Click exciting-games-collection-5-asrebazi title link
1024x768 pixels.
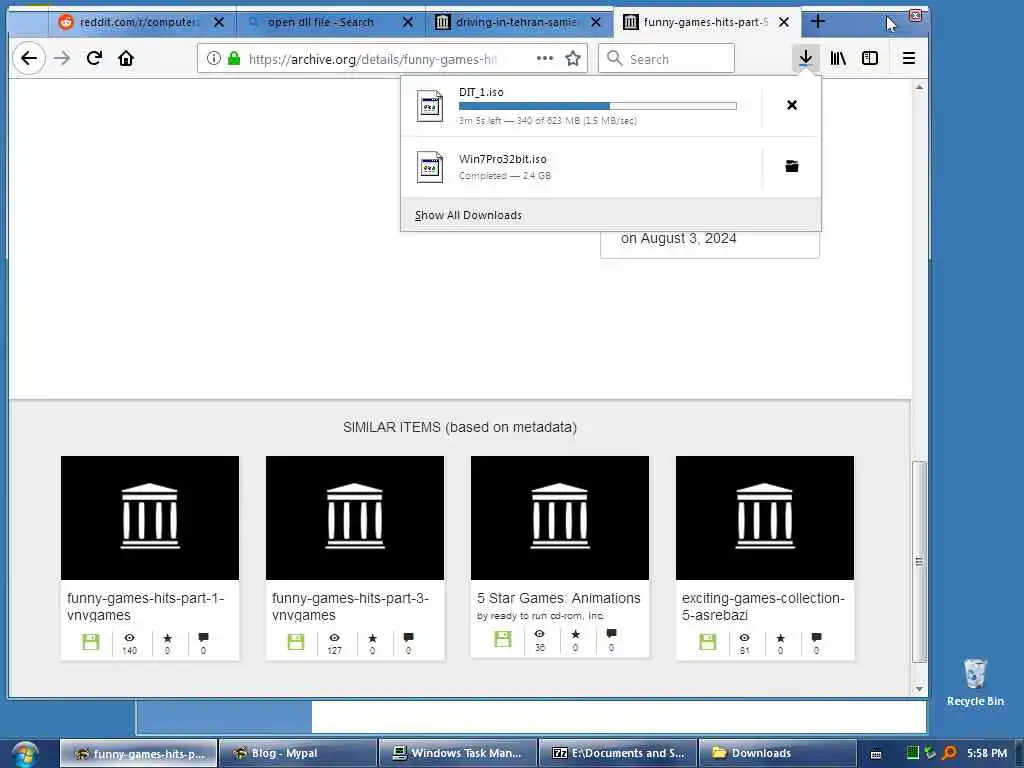pyautogui.click(x=763, y=607)
